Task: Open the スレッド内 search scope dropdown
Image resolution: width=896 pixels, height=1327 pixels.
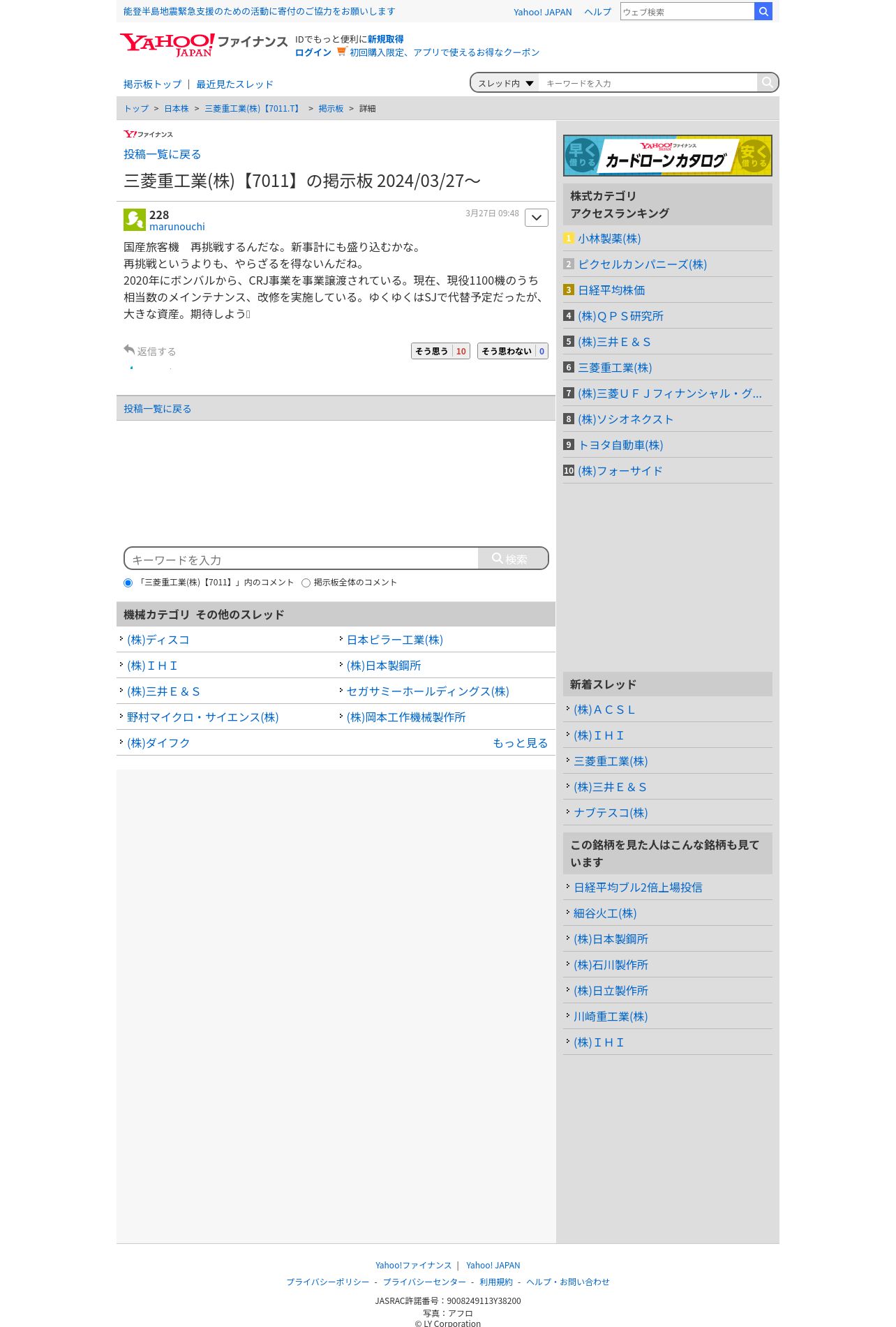Action: [505, 83]
